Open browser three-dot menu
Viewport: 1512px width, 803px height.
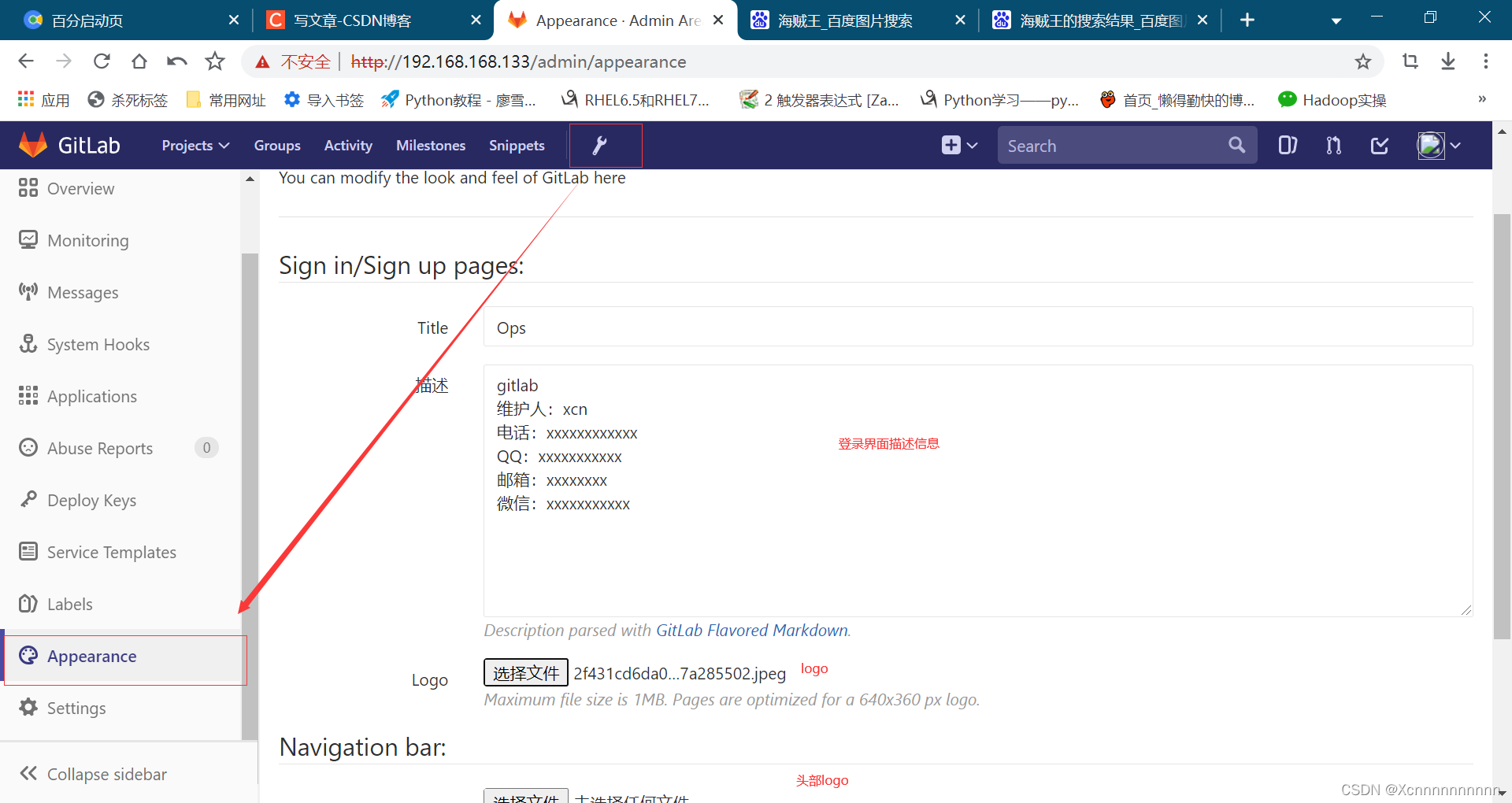pyautogui.click(x=1486, y=61)
